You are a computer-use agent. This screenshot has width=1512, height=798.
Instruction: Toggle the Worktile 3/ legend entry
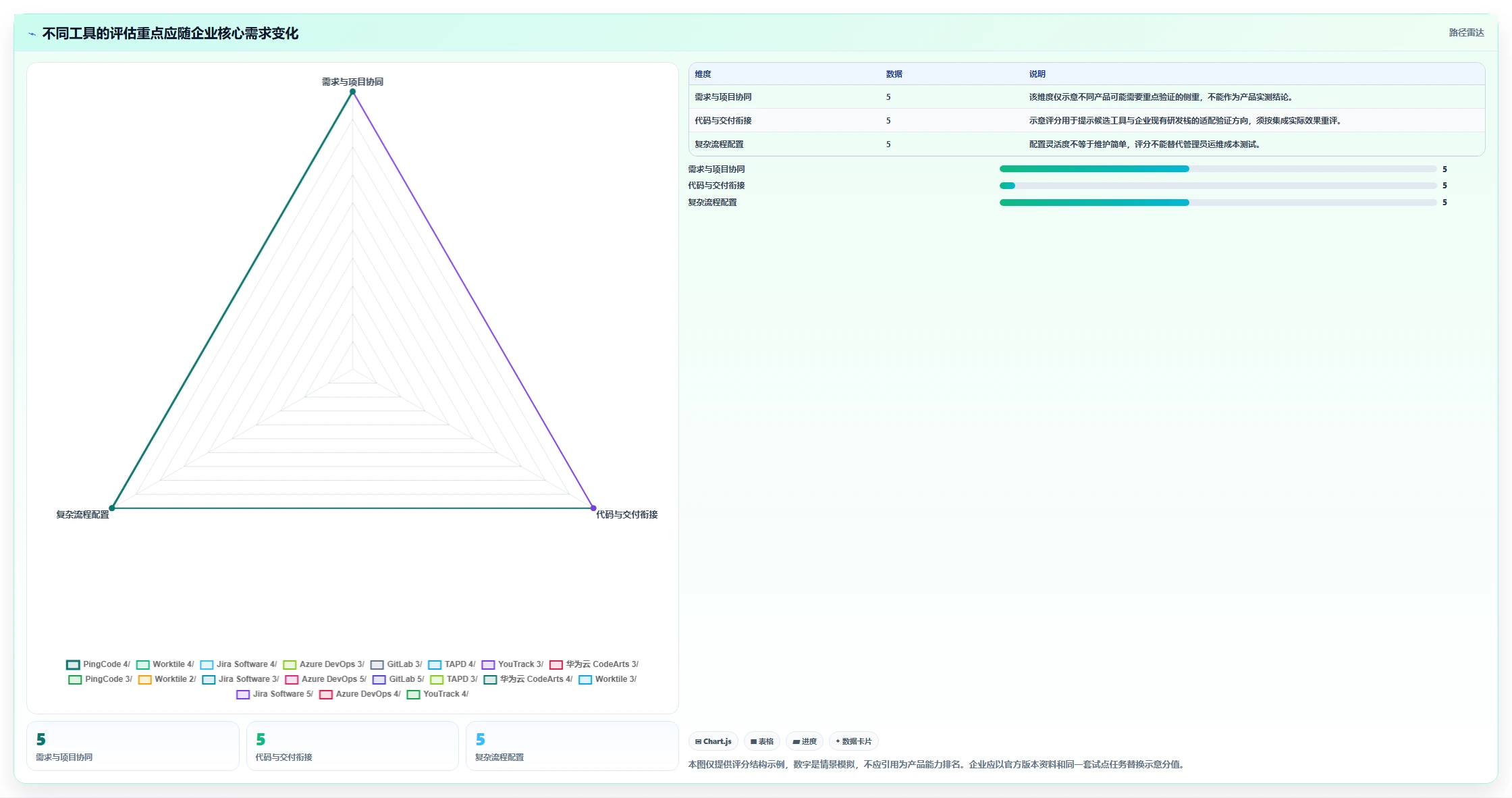[607, 679]
